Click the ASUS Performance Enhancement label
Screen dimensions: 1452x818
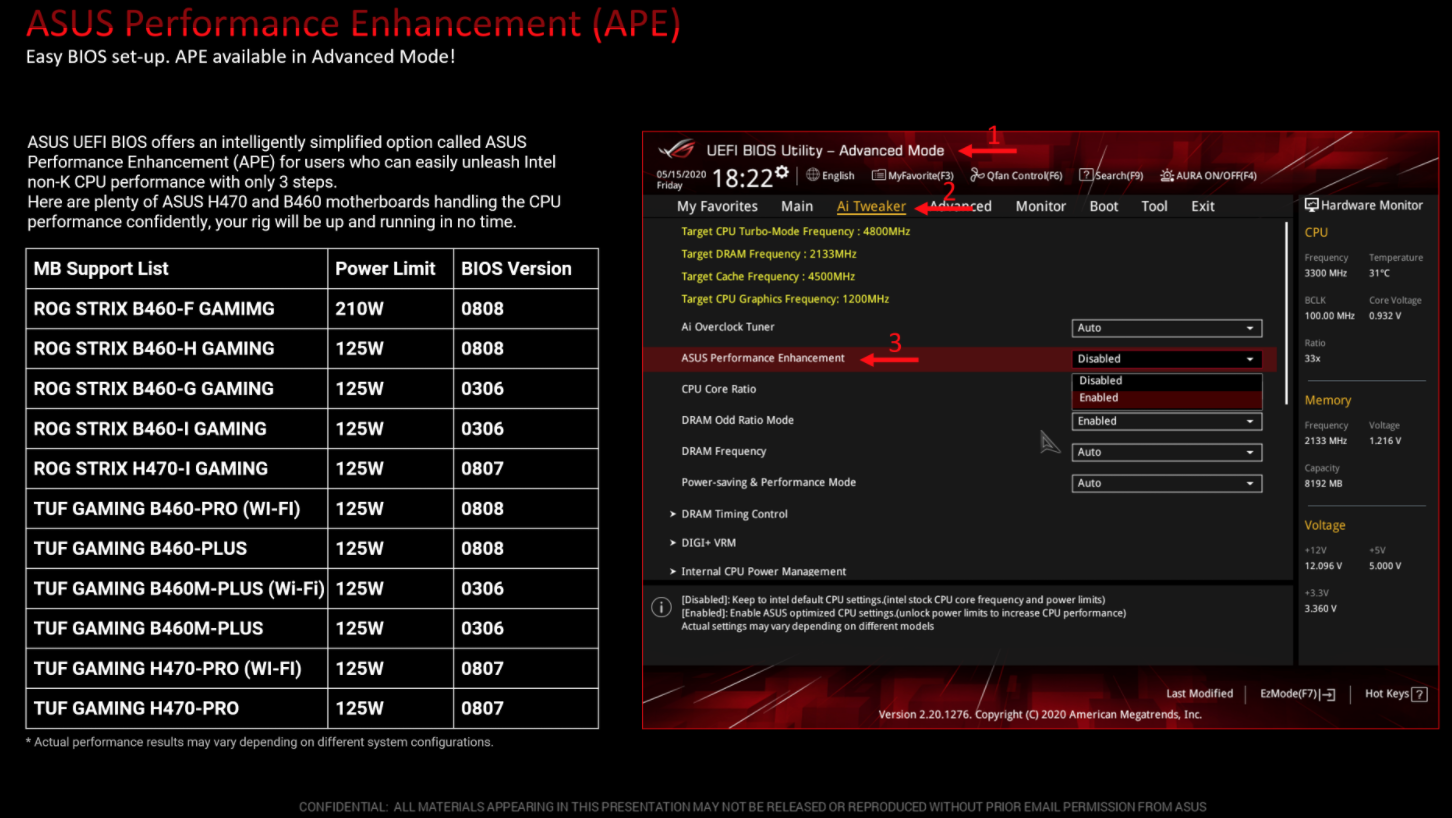763,358
